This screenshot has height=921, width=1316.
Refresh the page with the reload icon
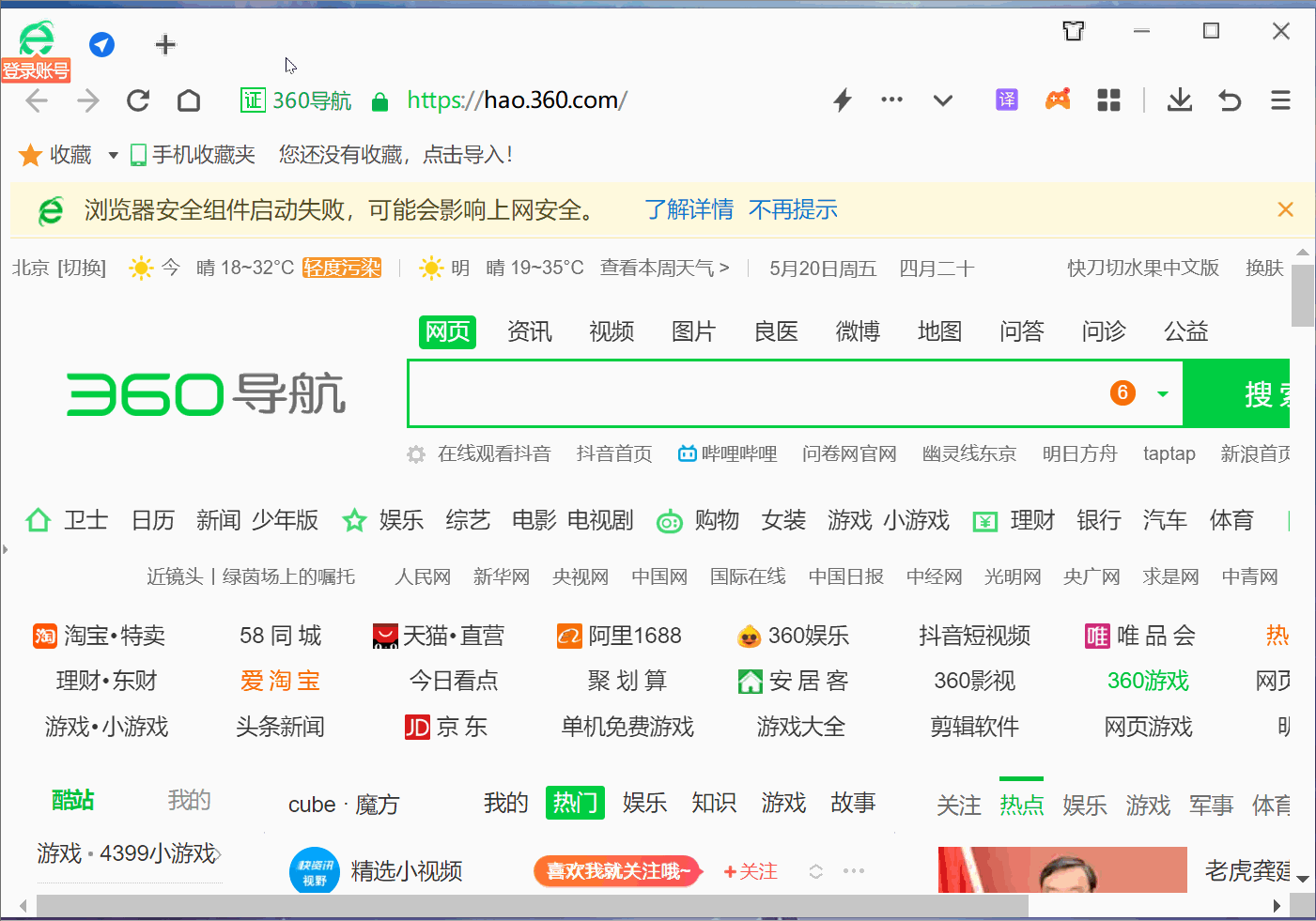tap(137, 100)
